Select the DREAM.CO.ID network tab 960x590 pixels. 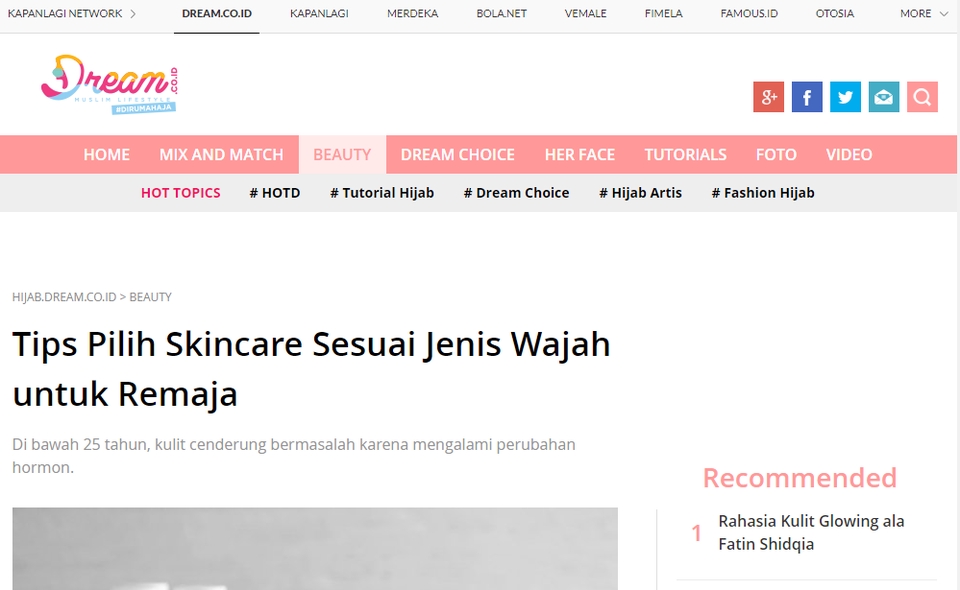(217, 13)
